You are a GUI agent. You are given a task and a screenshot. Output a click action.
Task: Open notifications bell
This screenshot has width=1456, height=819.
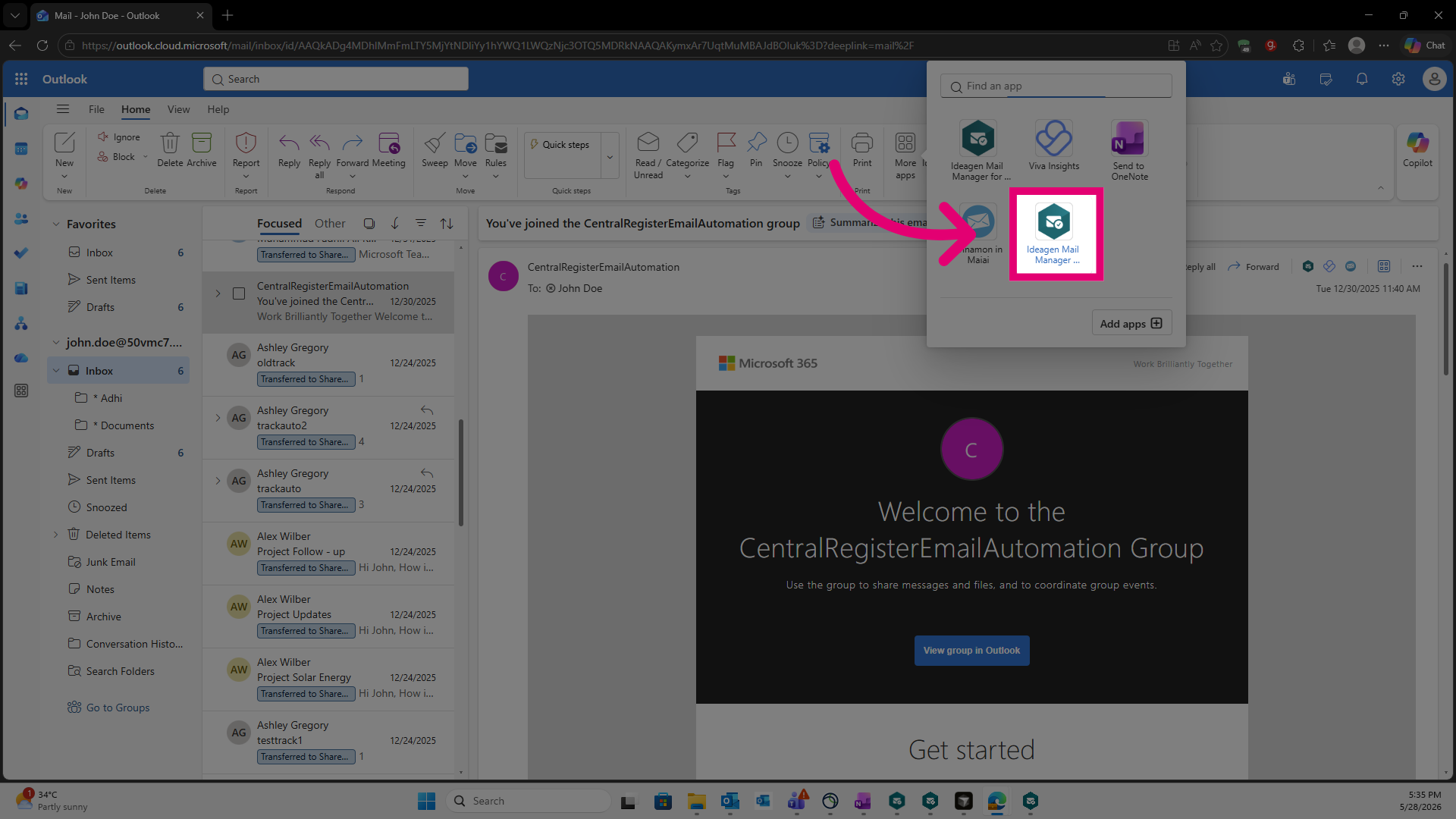coord(1362,79)
